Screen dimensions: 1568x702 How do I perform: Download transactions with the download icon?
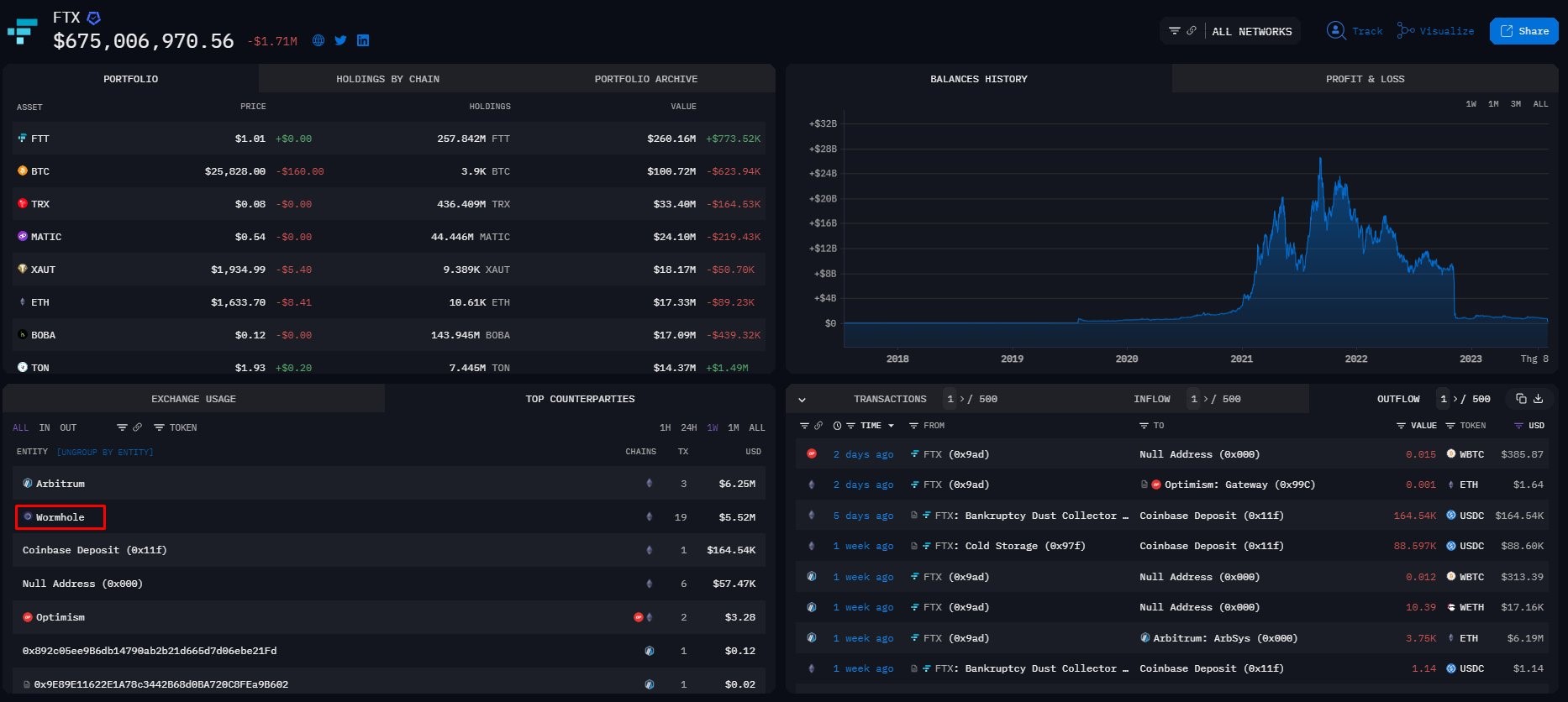(x=1538, y=399)
